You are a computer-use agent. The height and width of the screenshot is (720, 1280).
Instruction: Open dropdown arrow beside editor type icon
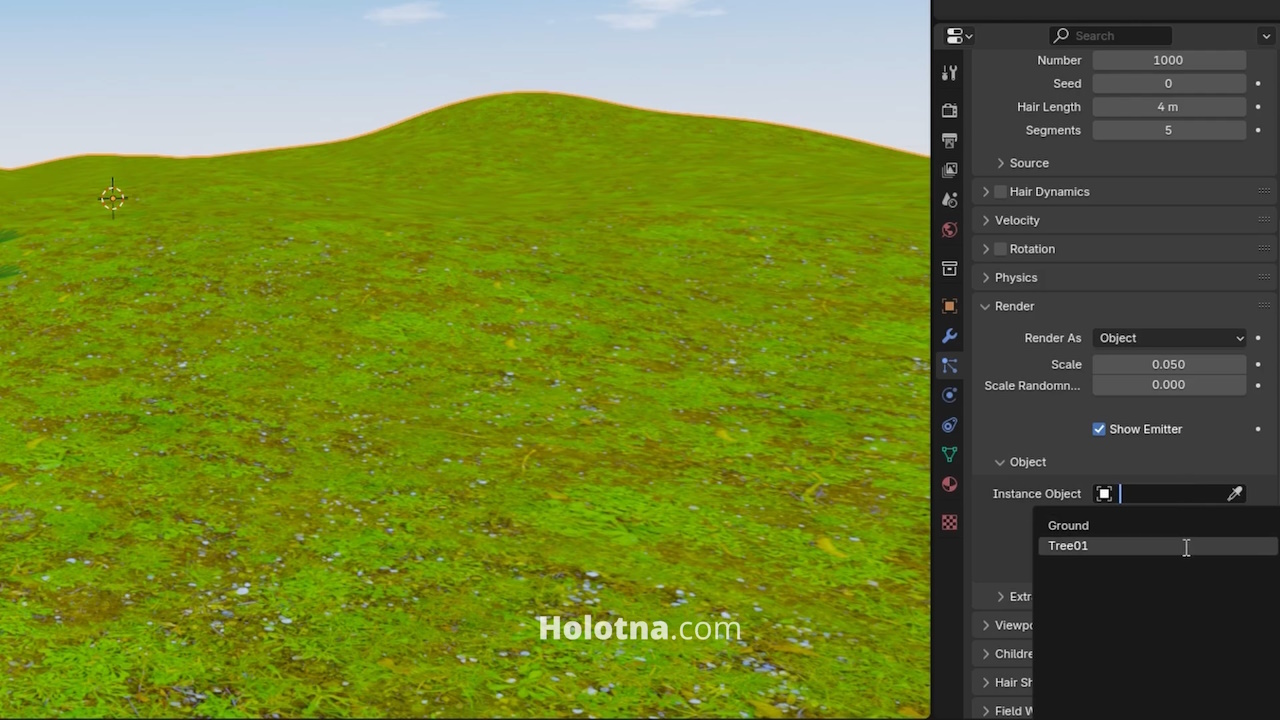pyautogui.click(x=969, y=36)
